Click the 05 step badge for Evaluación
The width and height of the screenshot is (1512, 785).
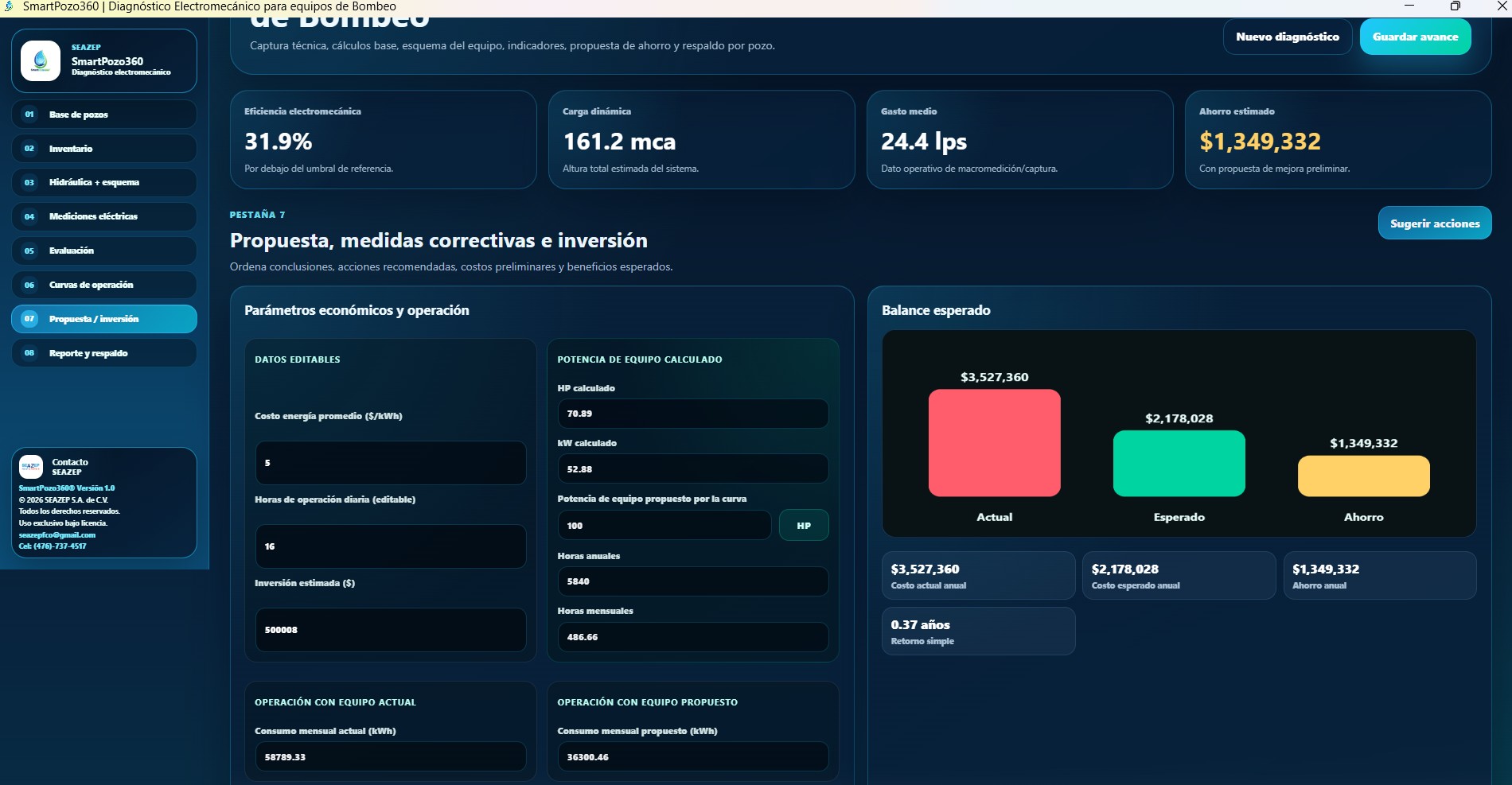29,251
